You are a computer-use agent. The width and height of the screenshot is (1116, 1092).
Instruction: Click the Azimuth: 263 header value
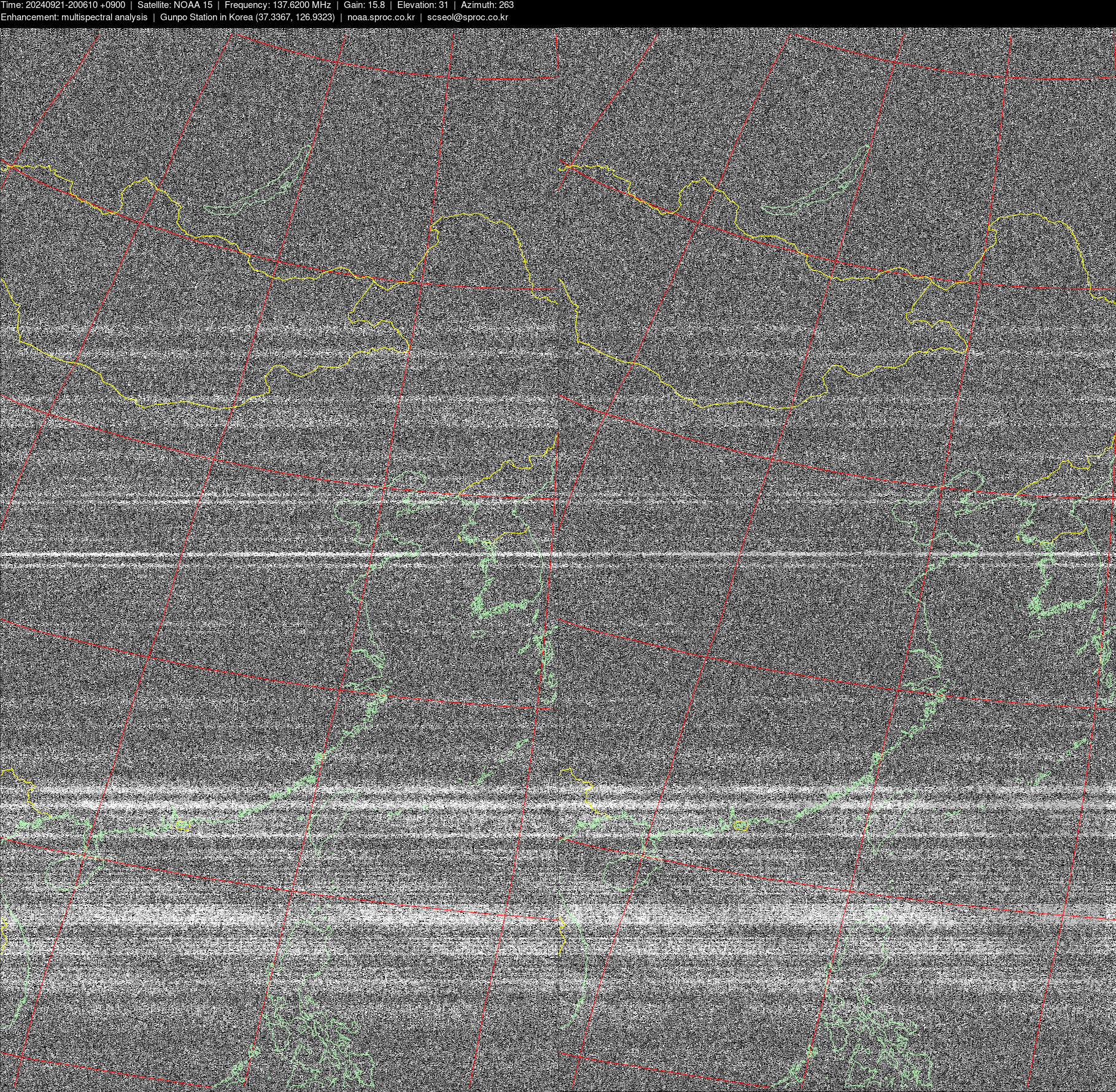487,5
